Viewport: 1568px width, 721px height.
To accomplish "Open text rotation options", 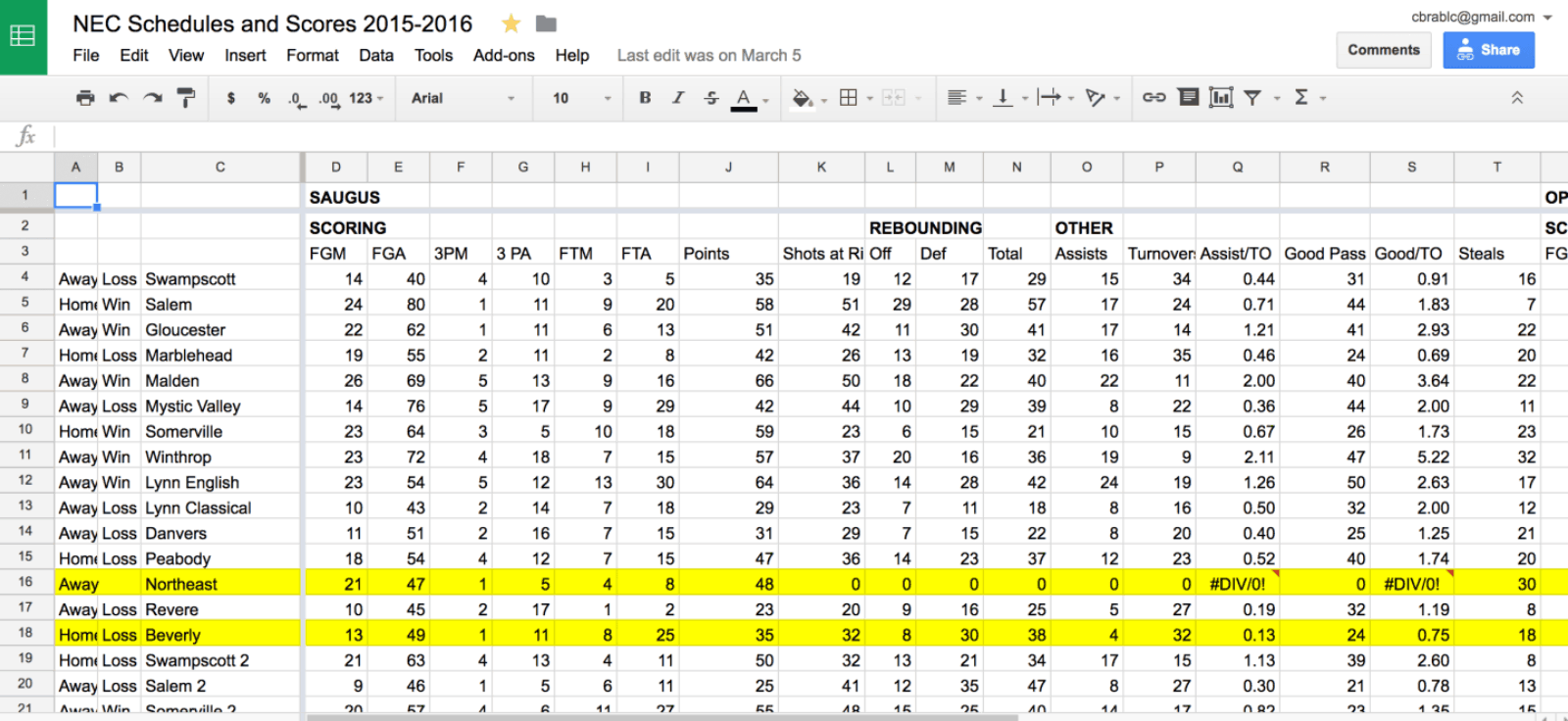I will click(1096, 98).
